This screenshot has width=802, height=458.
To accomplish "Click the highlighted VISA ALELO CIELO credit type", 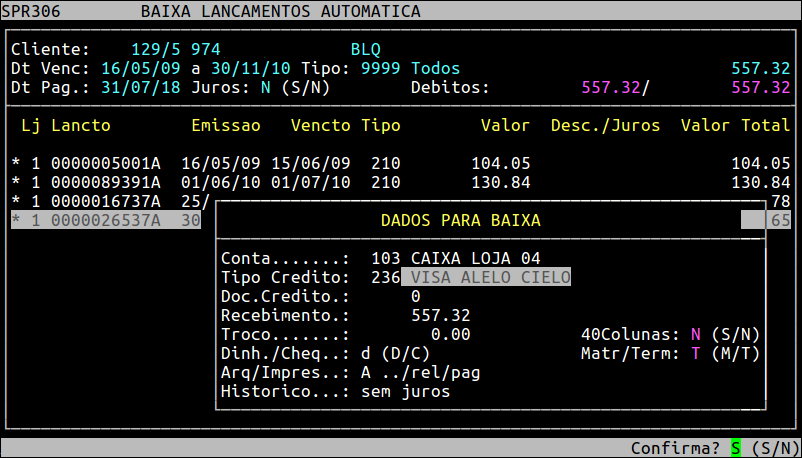I will point(486,277).
